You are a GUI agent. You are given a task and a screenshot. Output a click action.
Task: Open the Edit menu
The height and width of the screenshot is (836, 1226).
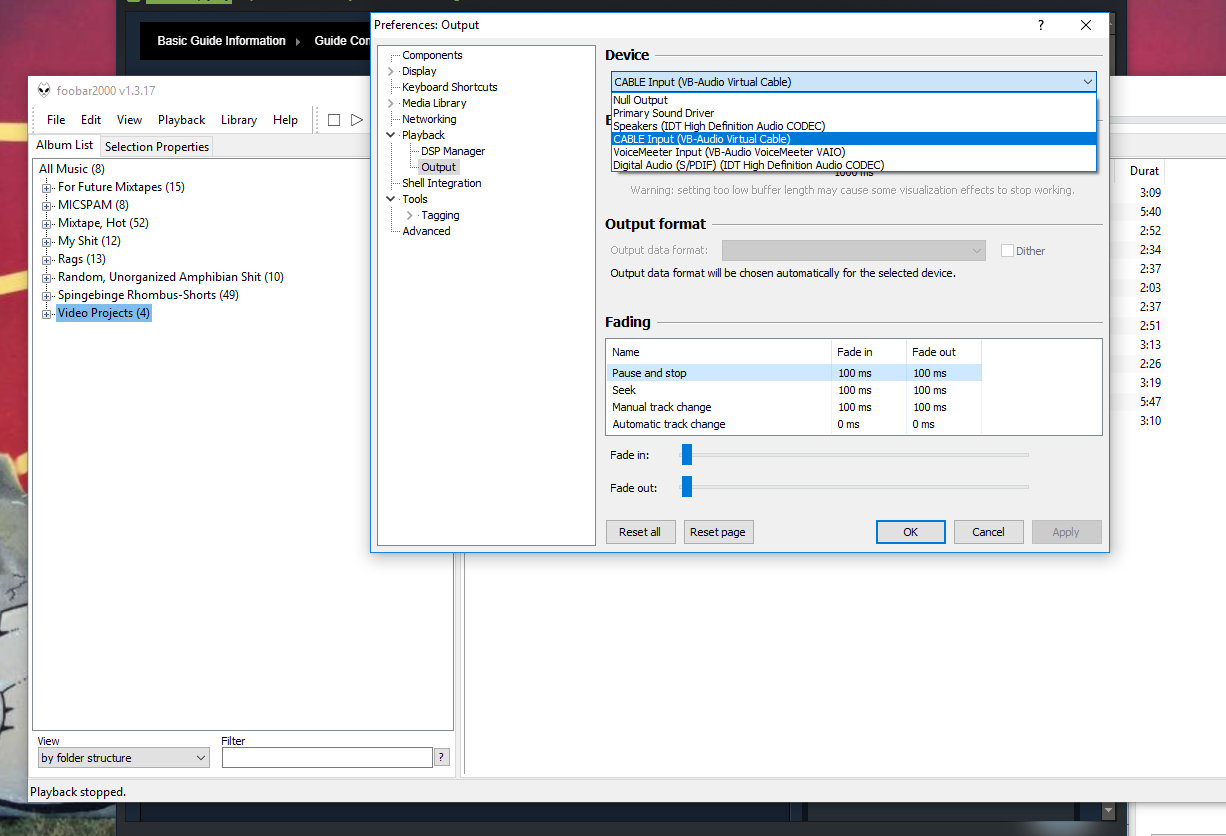coord(91,120)
